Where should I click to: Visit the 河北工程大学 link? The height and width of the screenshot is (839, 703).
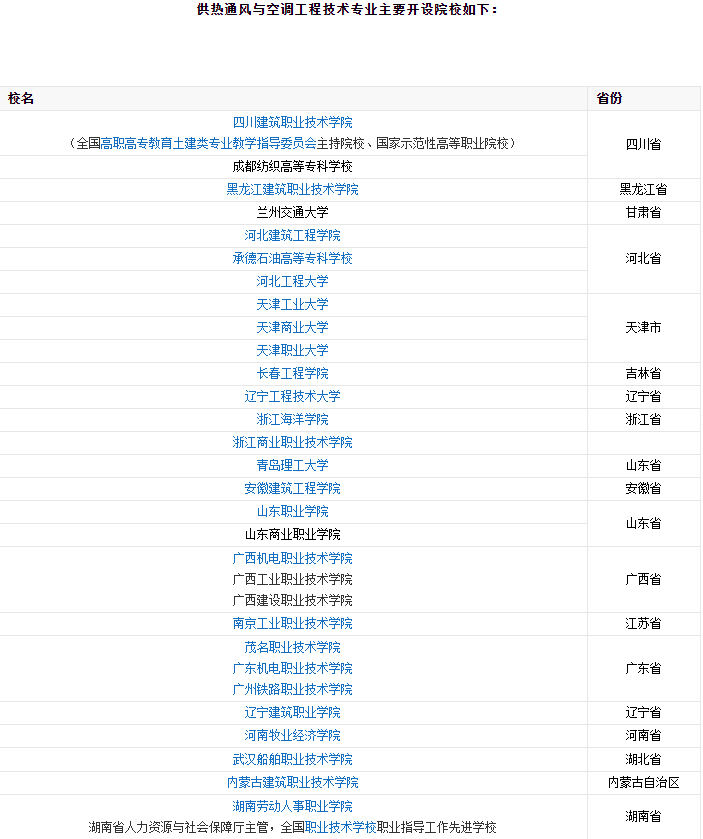click(x=292, y=281)
